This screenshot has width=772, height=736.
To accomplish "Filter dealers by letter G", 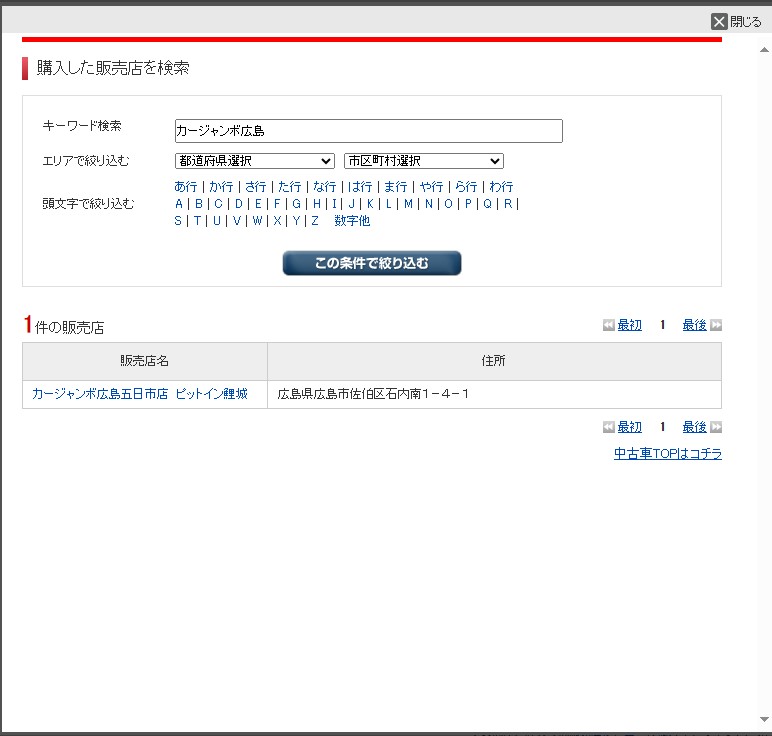I will pos(296,204).
